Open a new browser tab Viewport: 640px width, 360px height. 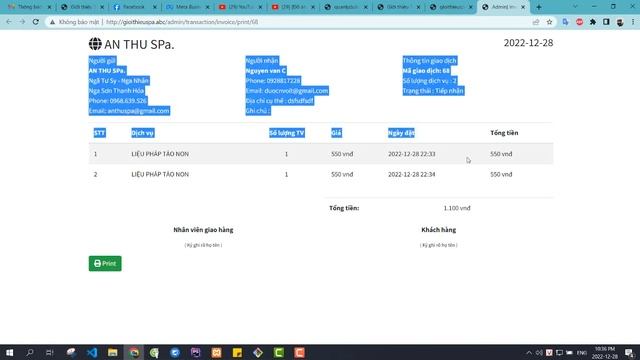[x=539, y=7]
